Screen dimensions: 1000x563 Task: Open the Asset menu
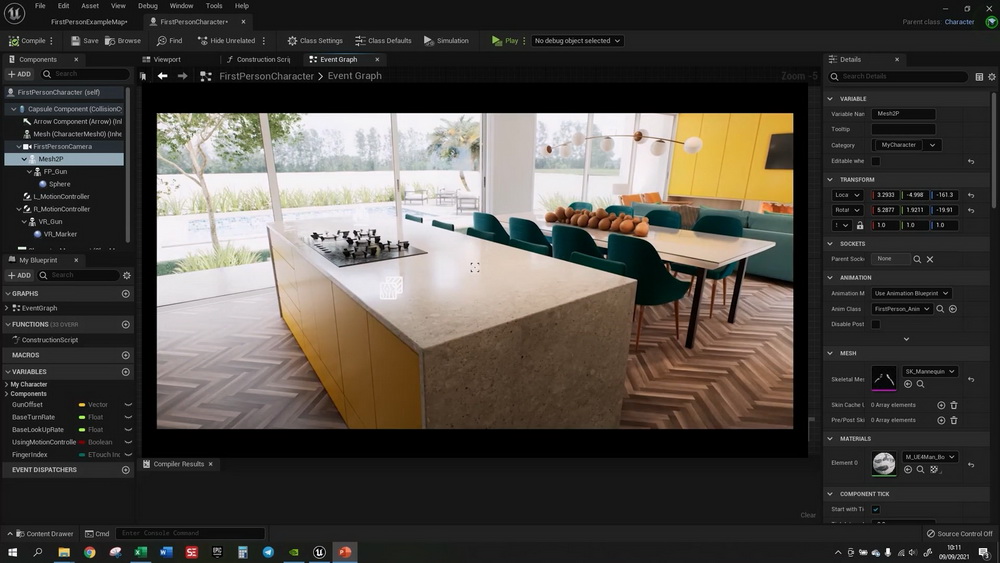tap(90, 6)
